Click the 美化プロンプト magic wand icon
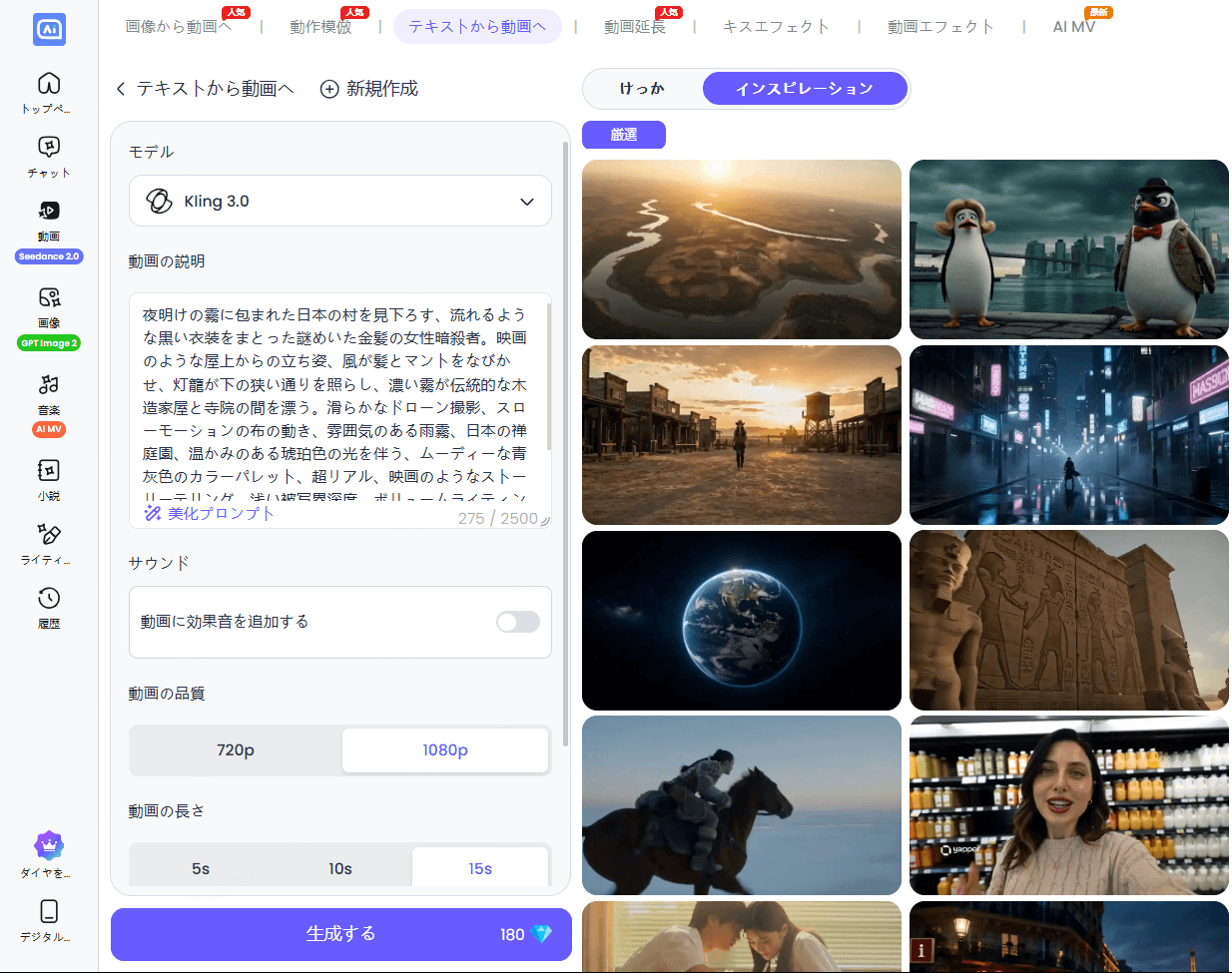 tap(153, 513)
